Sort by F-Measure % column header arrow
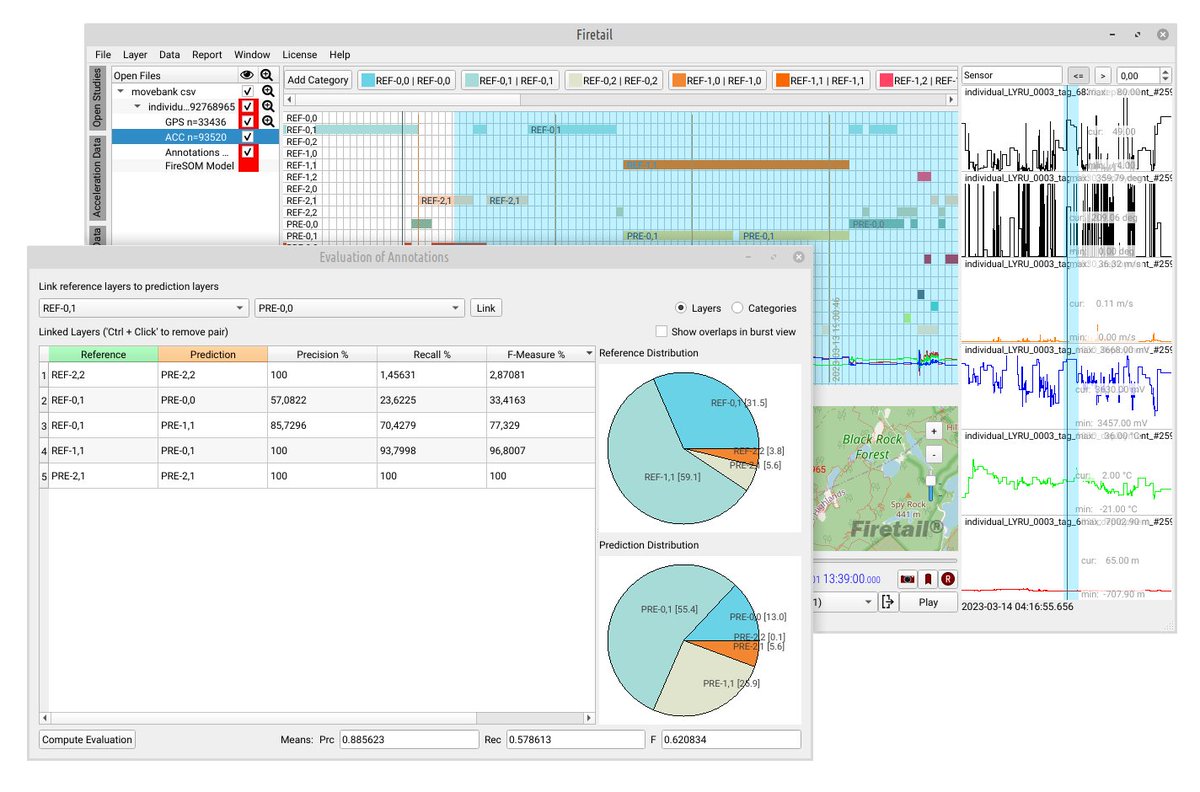This screenshot has height=792, width=1200. tap(588, 354)
